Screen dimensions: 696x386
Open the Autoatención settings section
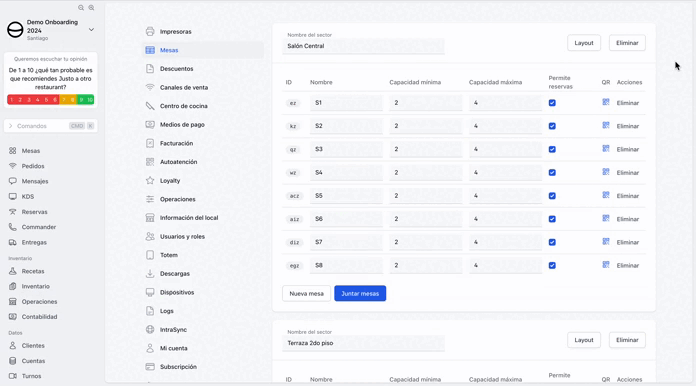203,162
